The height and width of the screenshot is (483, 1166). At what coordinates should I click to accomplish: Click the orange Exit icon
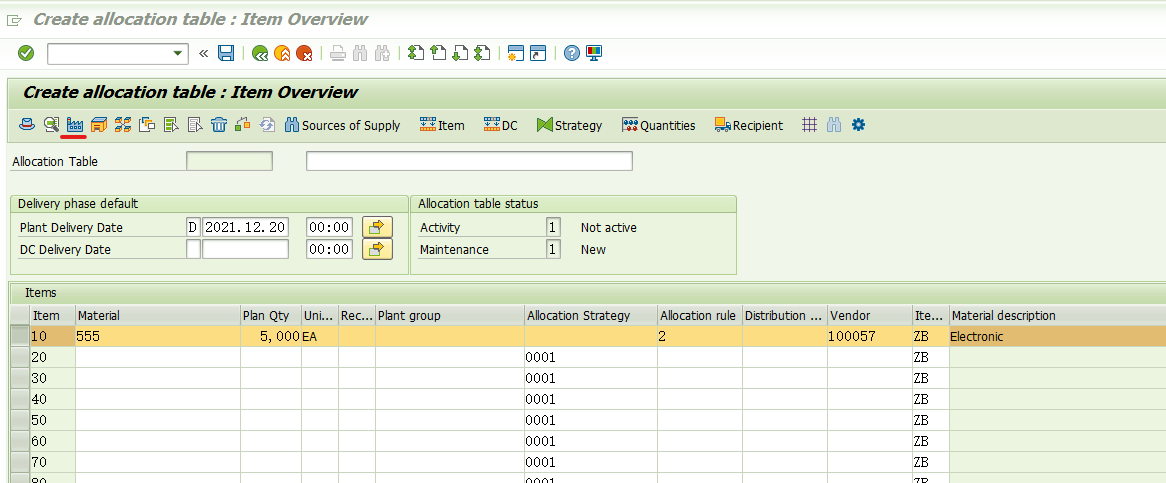pos(282,53)
